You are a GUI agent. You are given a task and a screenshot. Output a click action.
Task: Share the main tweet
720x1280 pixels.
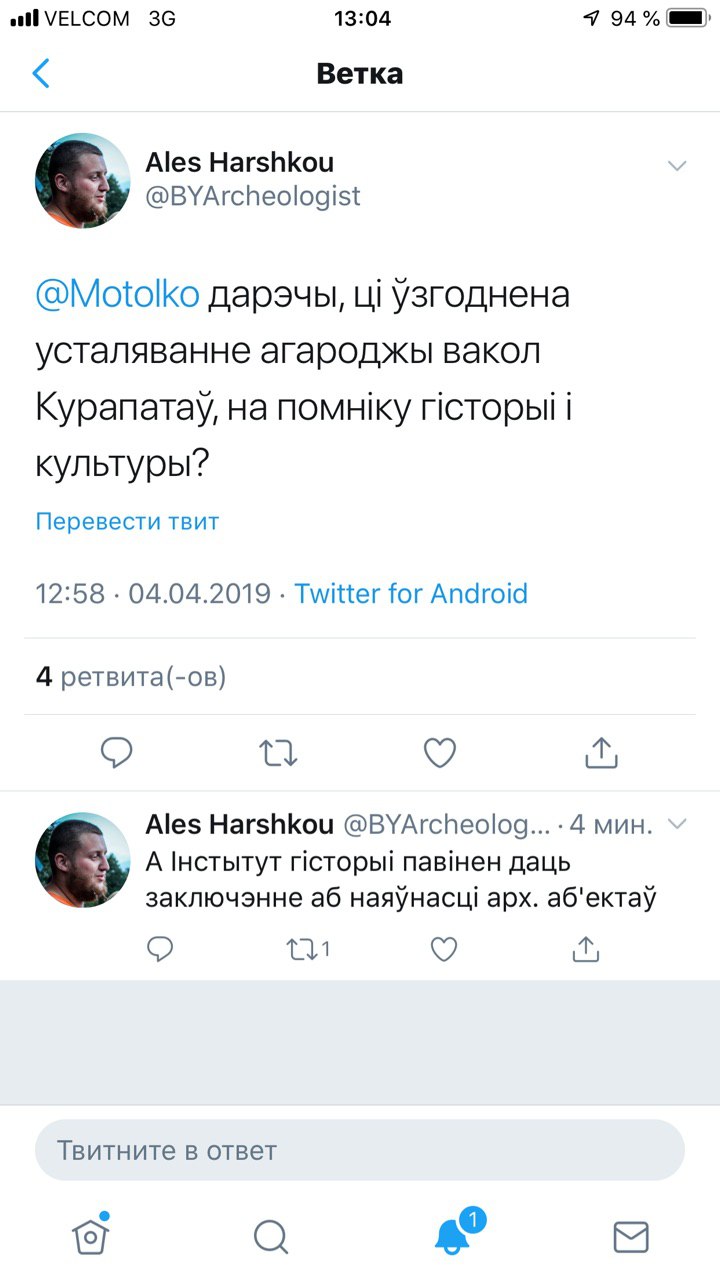coord(601,752)
